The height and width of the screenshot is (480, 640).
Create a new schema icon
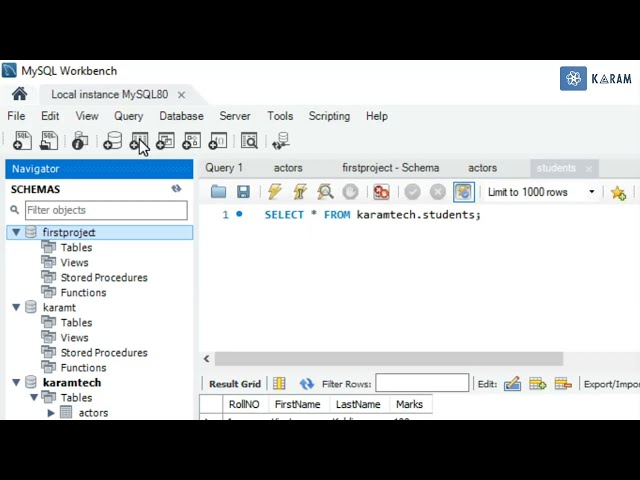tap(113, 141)
